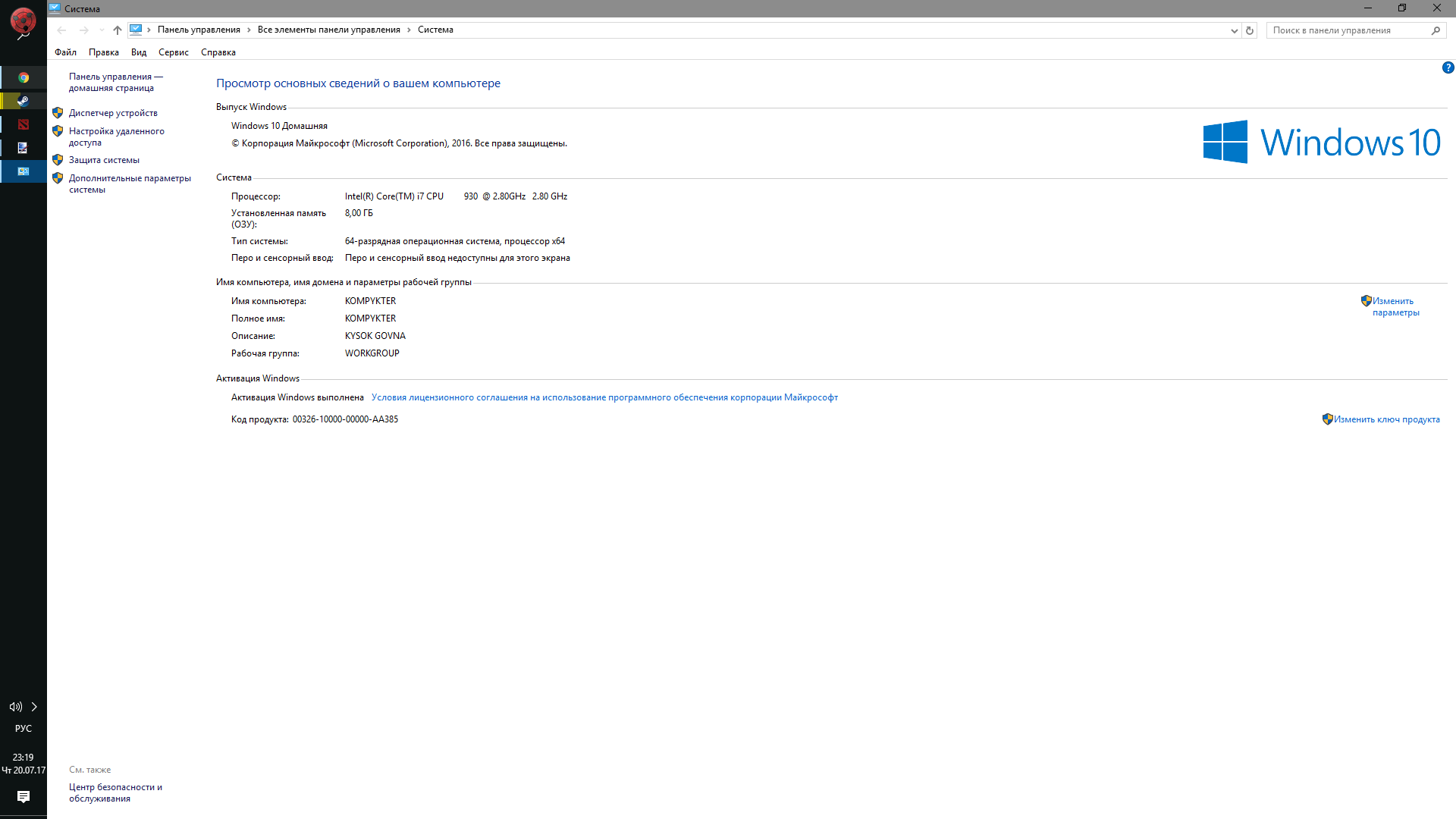Viewport: 1456px width, 819px height.
Task: Open the Сервис menu
Action: point(174,52)
